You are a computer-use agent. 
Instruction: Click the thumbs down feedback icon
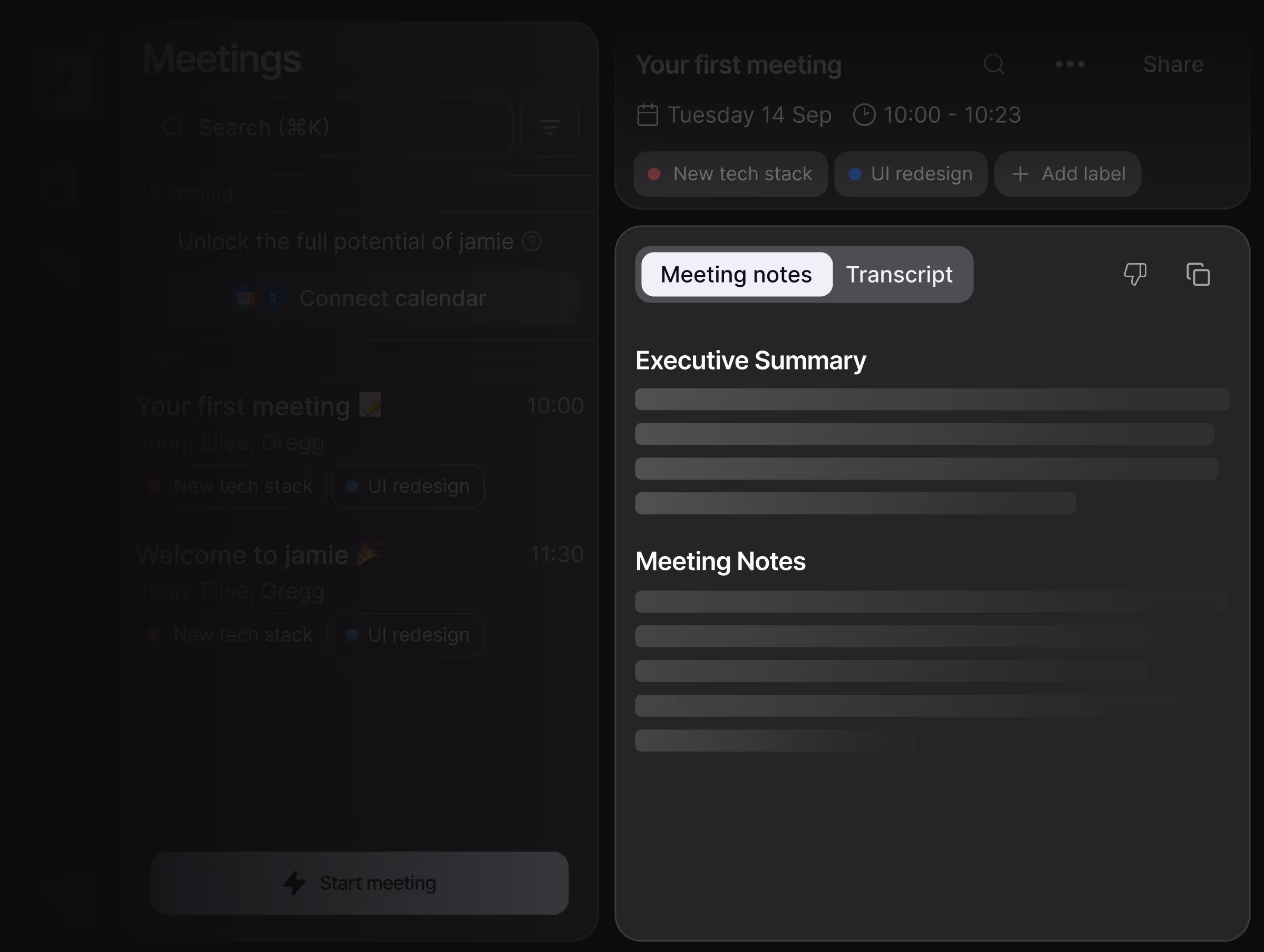point(1135,274)
